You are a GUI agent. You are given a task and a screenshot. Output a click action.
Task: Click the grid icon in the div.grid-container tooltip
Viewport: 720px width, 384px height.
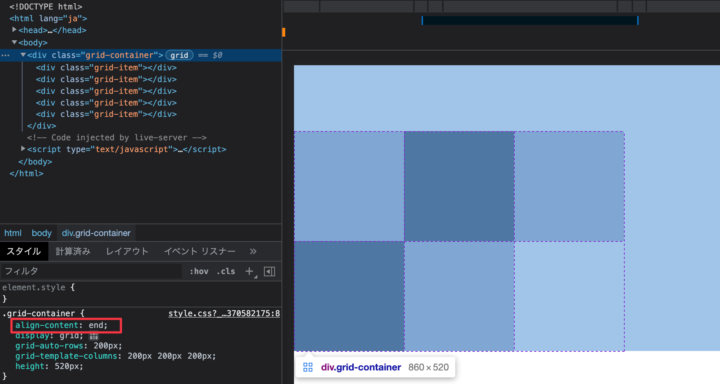pos(308,367)
